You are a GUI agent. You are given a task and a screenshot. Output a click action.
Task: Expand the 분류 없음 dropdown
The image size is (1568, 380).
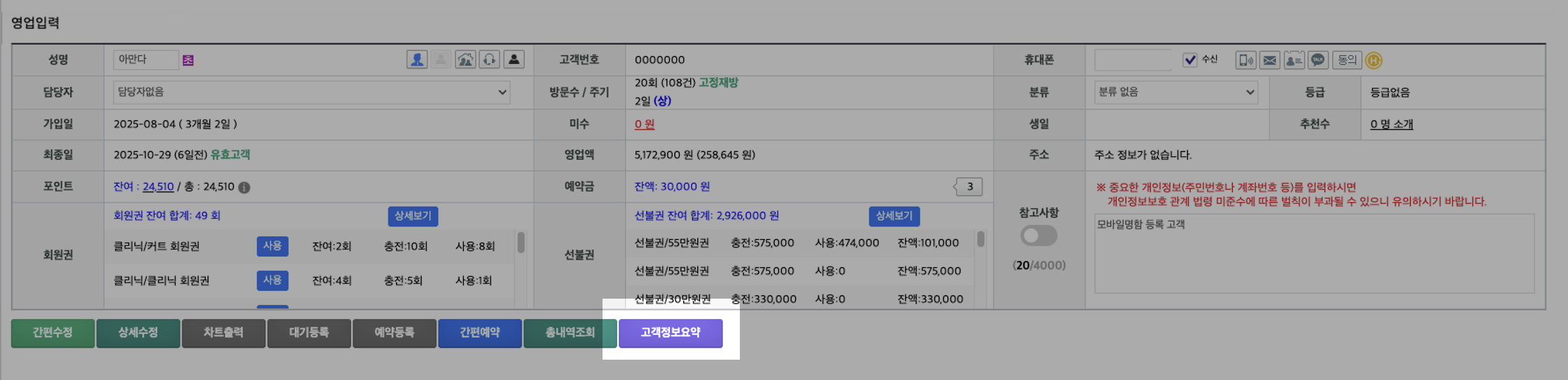point(1176,92)
